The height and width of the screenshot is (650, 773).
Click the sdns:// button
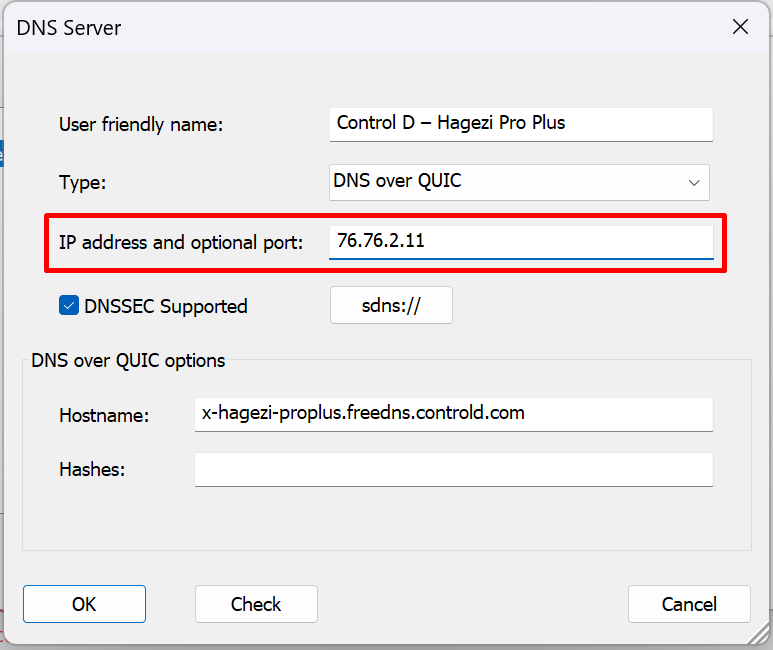pyautogui.click(x=391, y=305)
